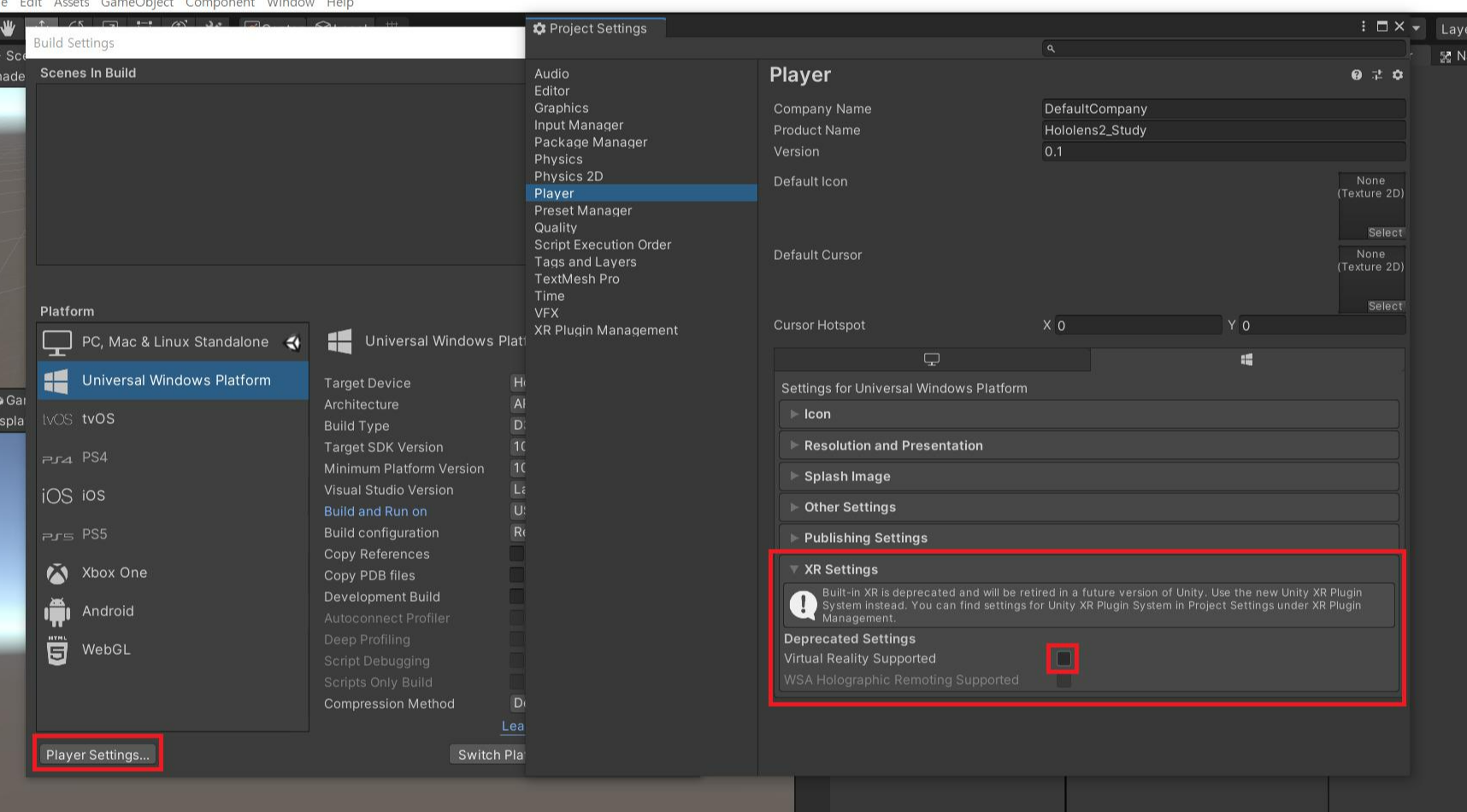Select the PC, Mac & Linux Standalone platform
The width and height of the screenshot is (1467, 812).
tap(173, 342)
